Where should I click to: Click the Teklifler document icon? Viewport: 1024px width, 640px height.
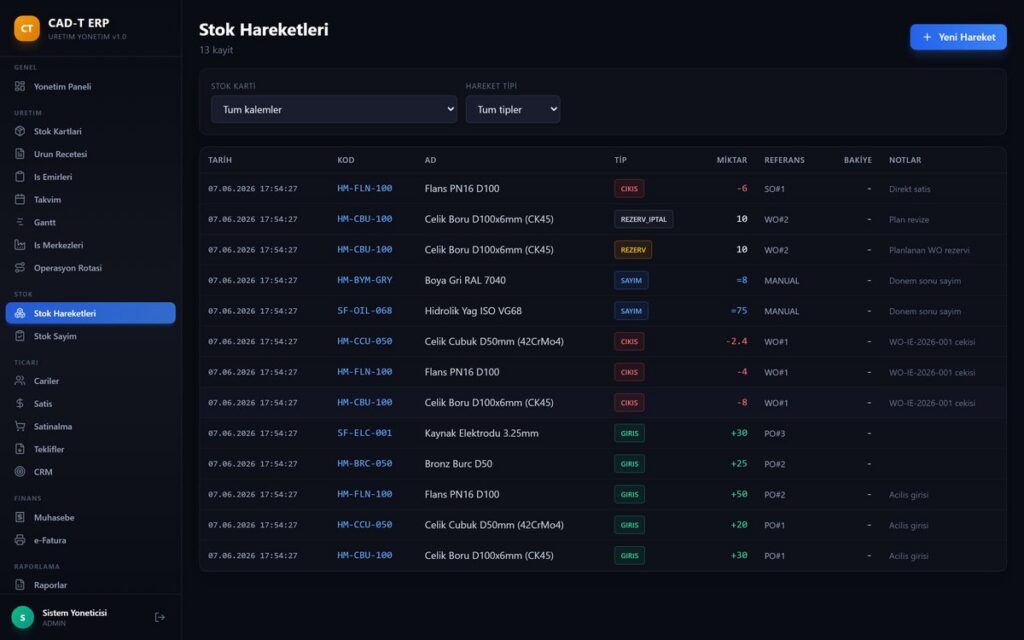click(x=20, y=449)
